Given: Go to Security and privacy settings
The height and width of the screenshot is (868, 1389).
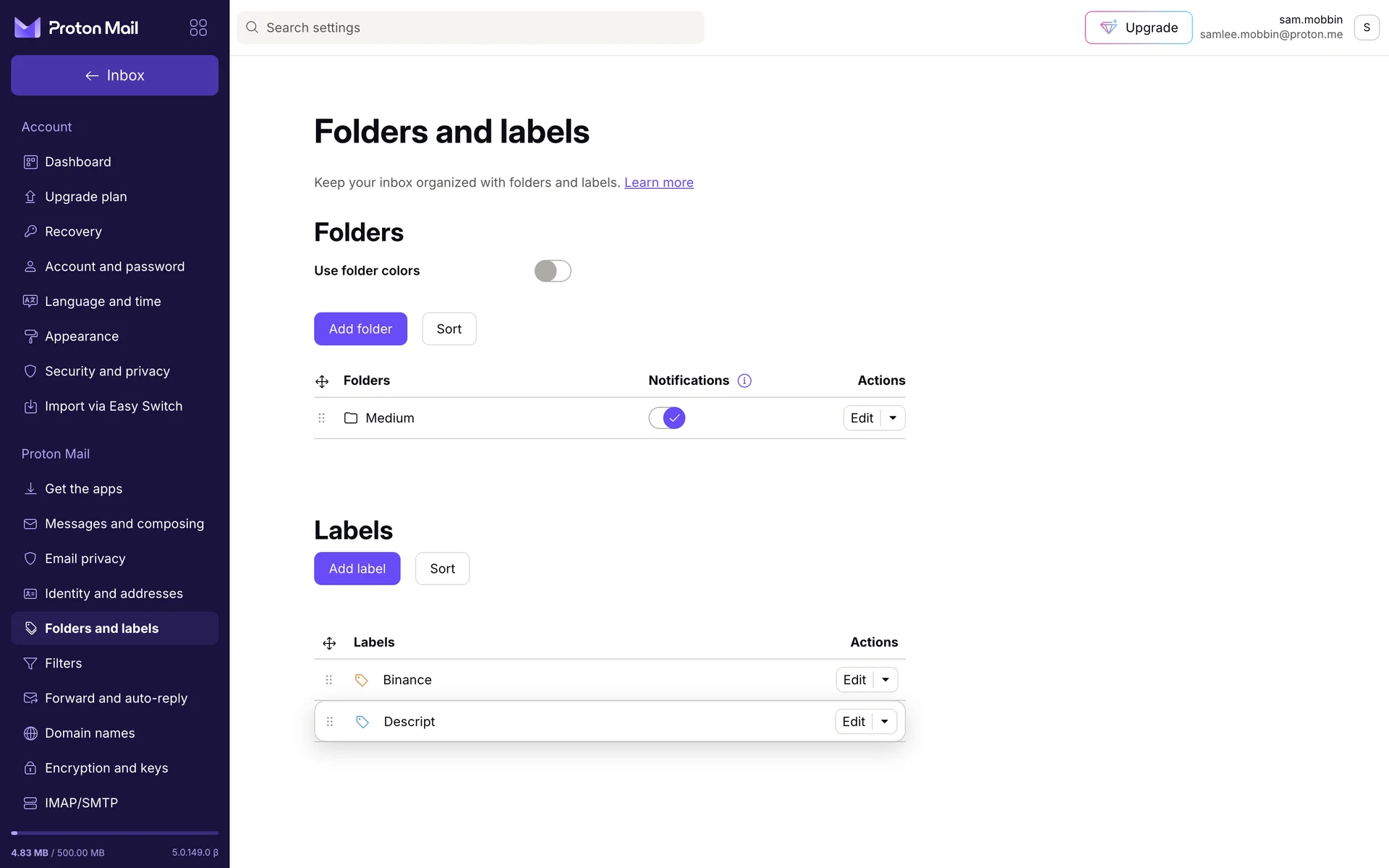Looking at the screenshot, I should click(x=107, y=371).
